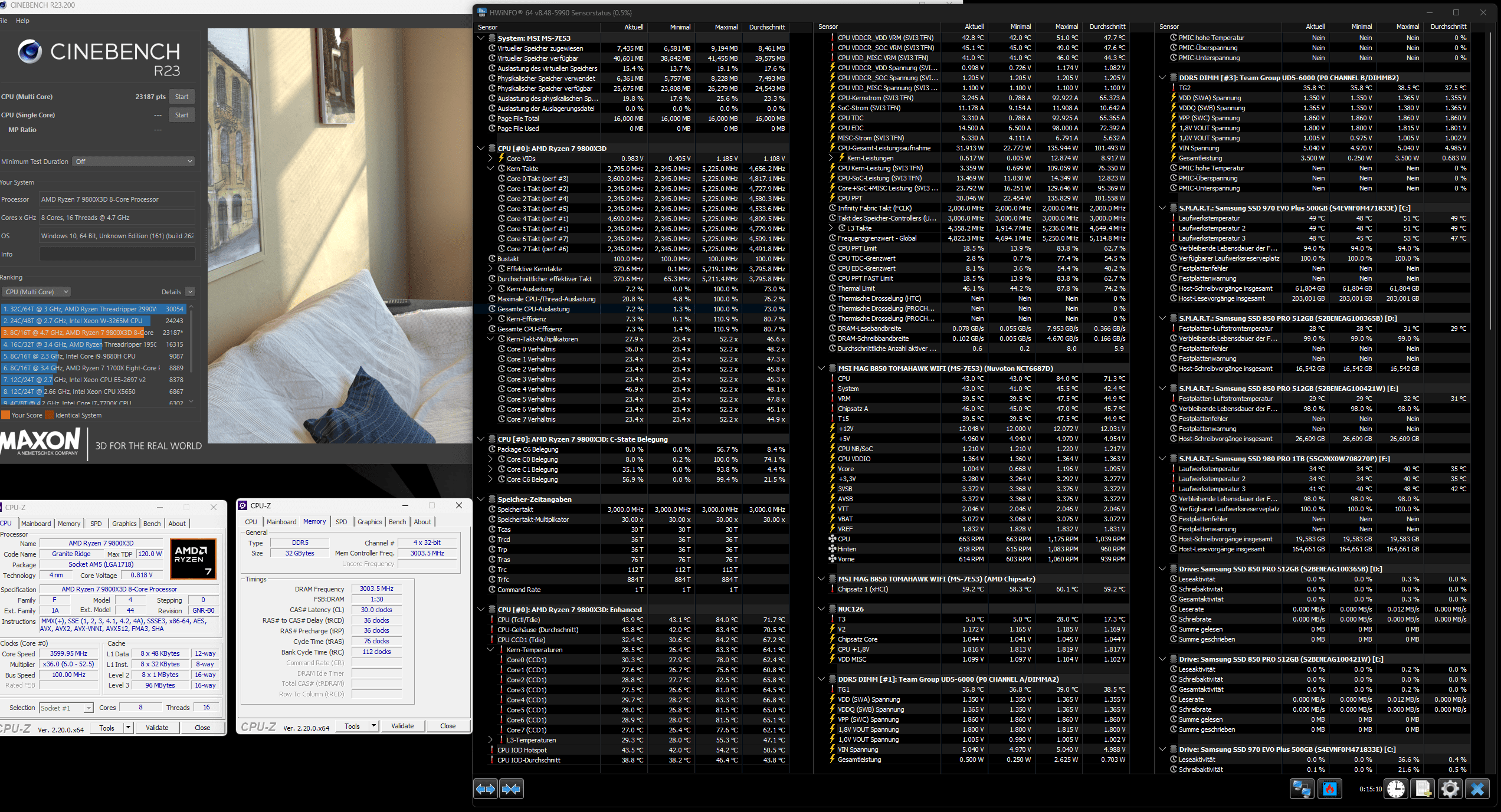Collapse the Kern-Takte tree node

coord(490,169)
